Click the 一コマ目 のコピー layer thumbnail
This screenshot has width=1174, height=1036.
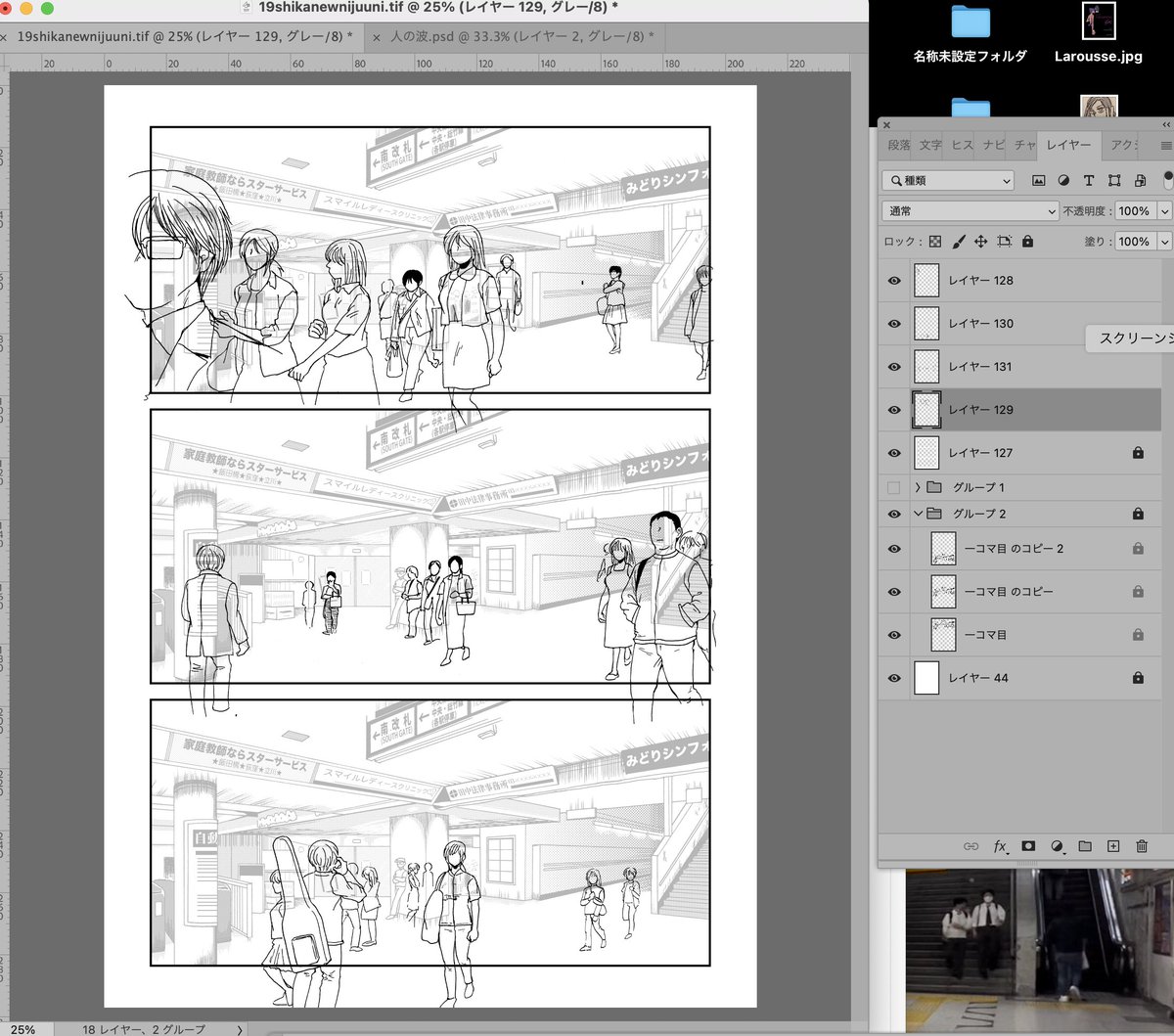pos(943,592)
